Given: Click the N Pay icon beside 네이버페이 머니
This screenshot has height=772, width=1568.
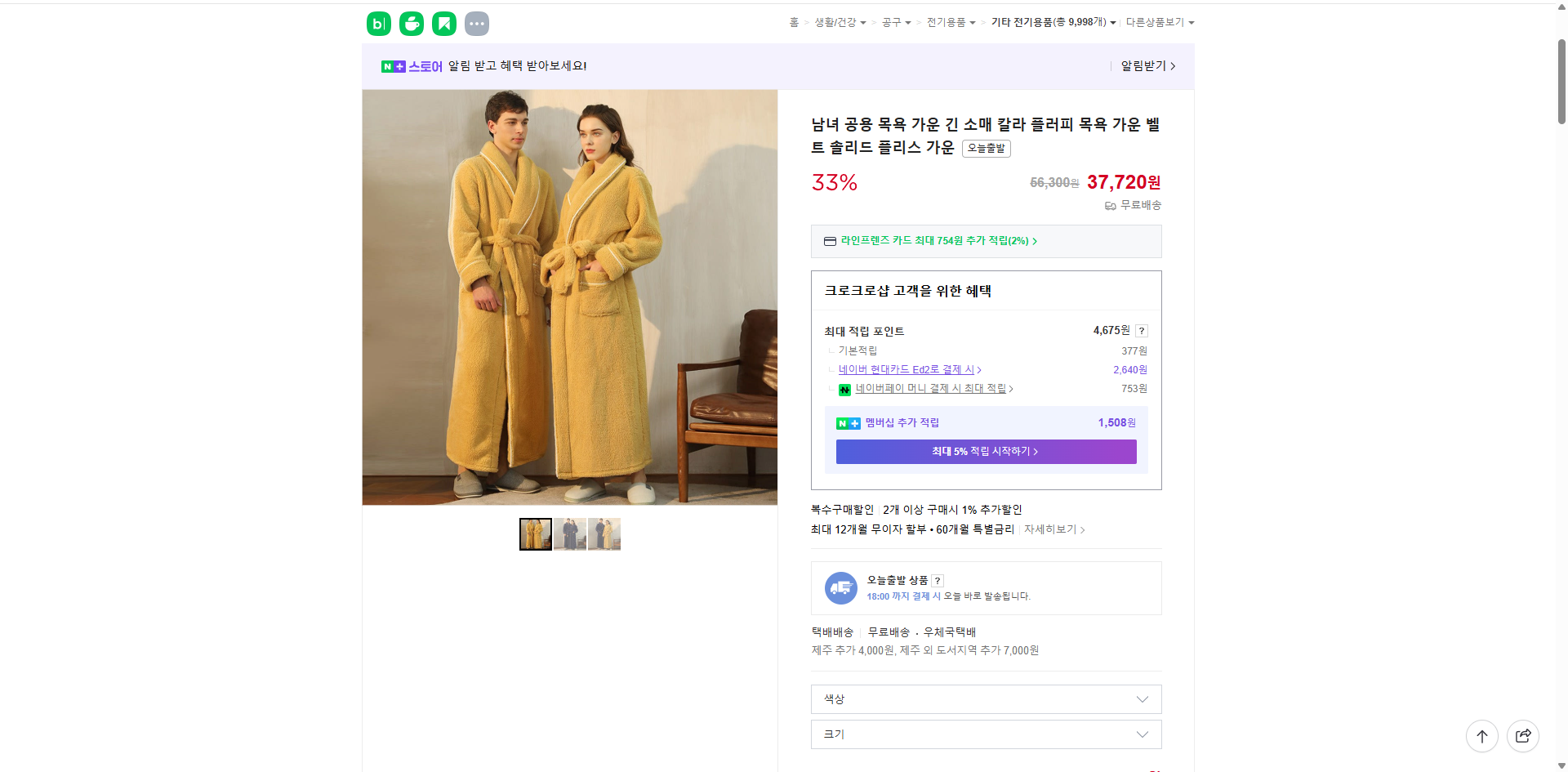Looking at the screenshot, I should click(x=845, y=390).
